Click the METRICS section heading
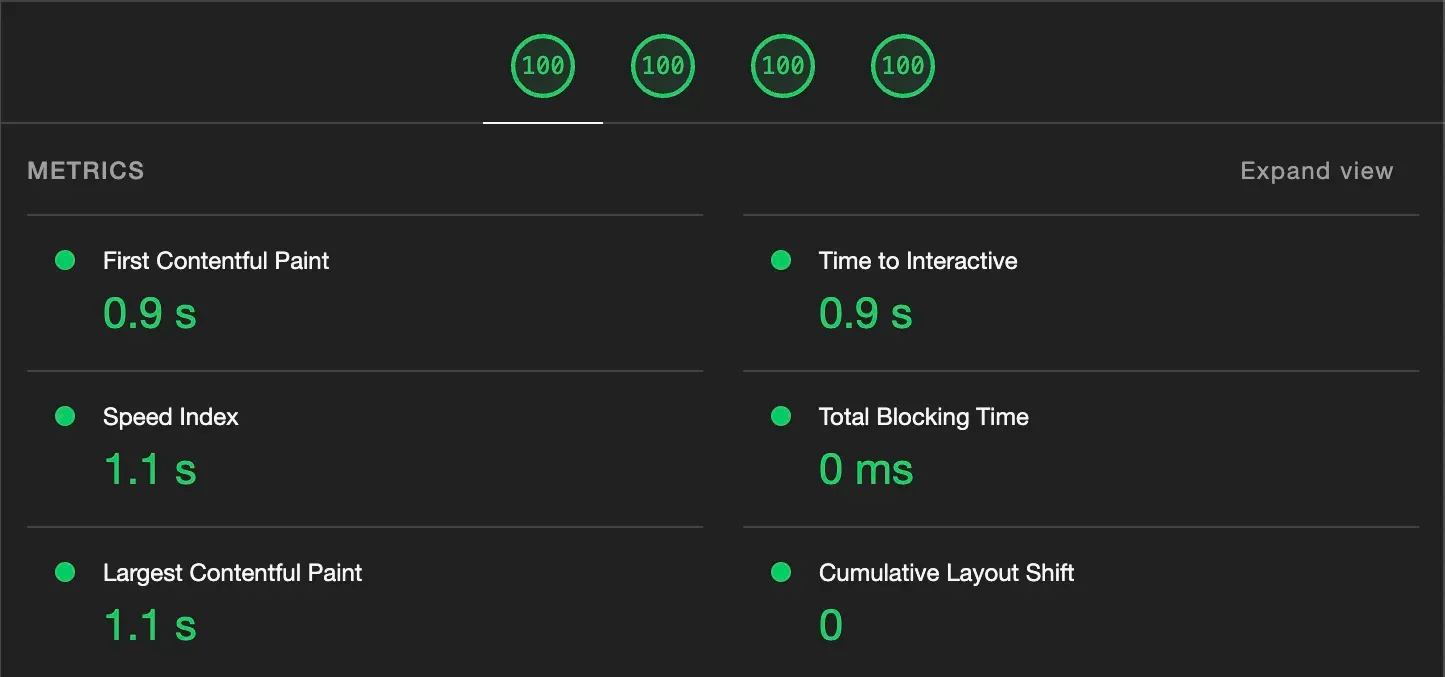Viewport: 1445px width, 677px height. tap(86, 171)
